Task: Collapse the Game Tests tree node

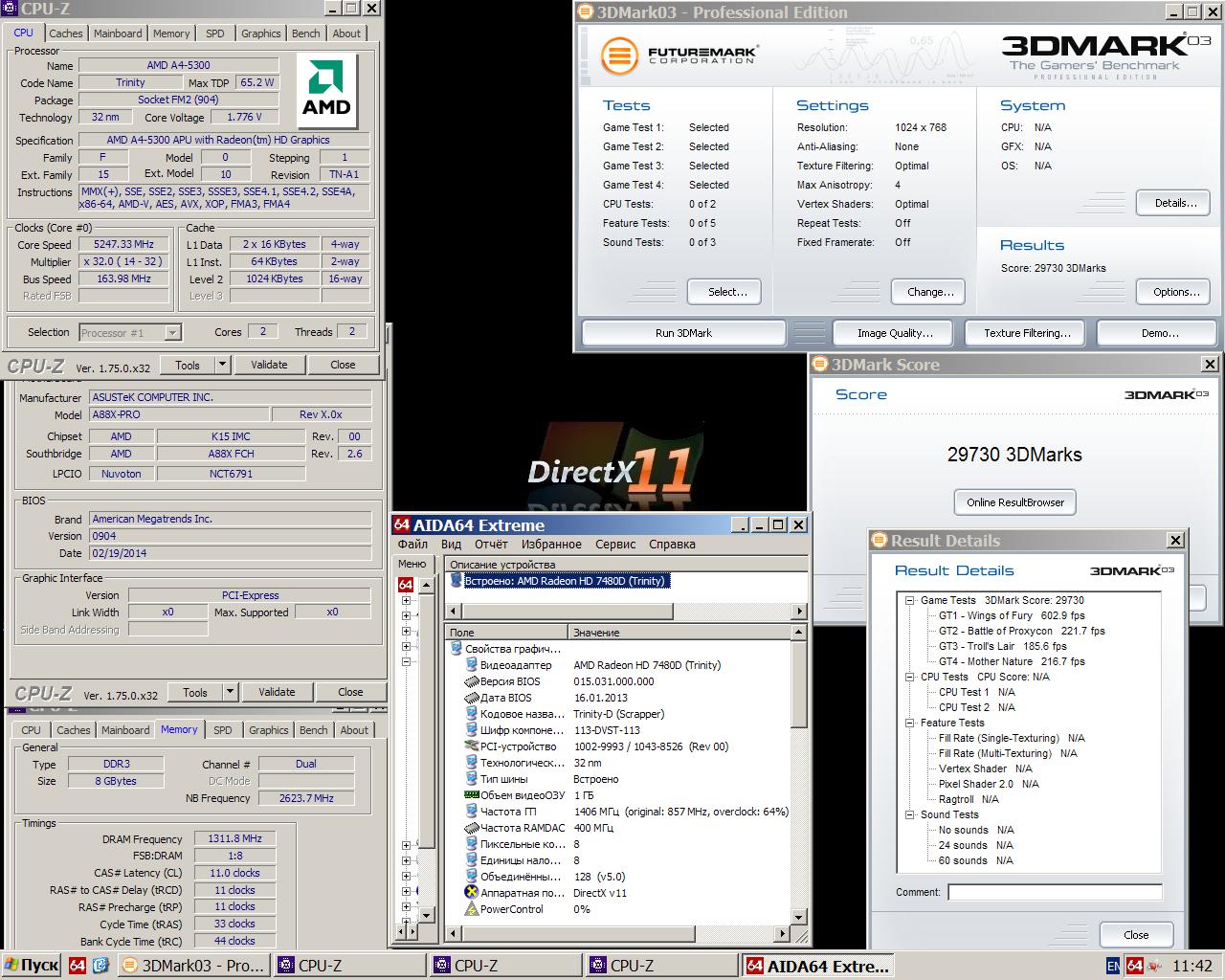Action: coord(910,600)
